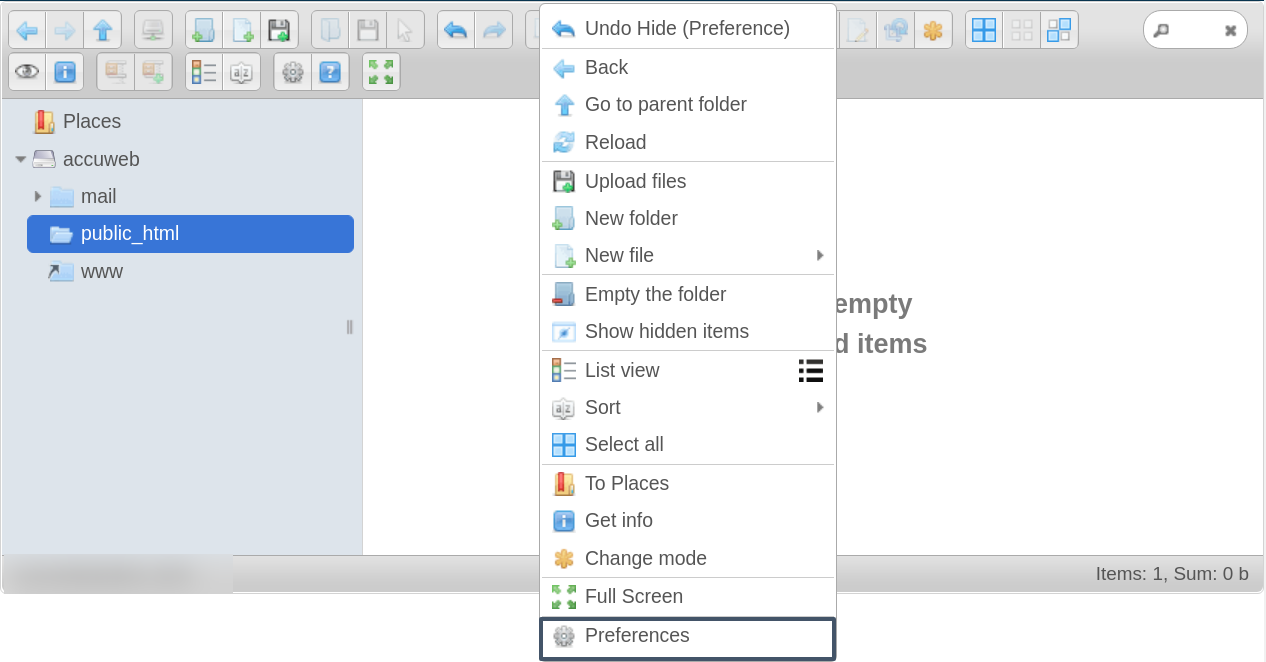Toggle Show hidden items in context menu
Image resolution: width=1266 pixels, height=662 pixels.
pos(666,331)
